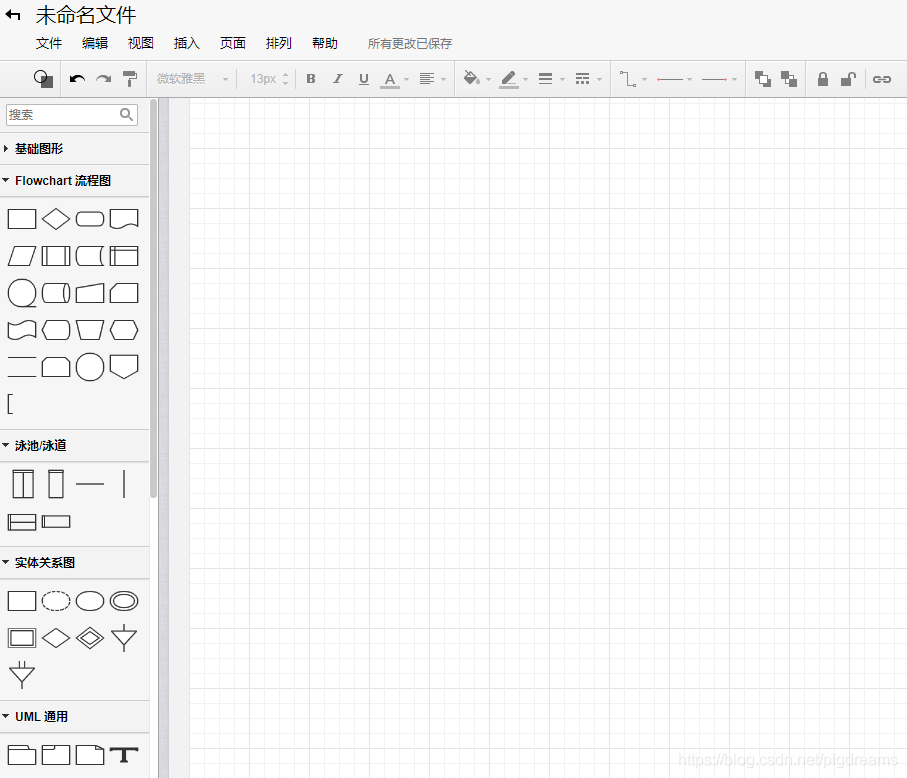
Task: Open the 微软雅黑 font dropdown
Action: 192,79
